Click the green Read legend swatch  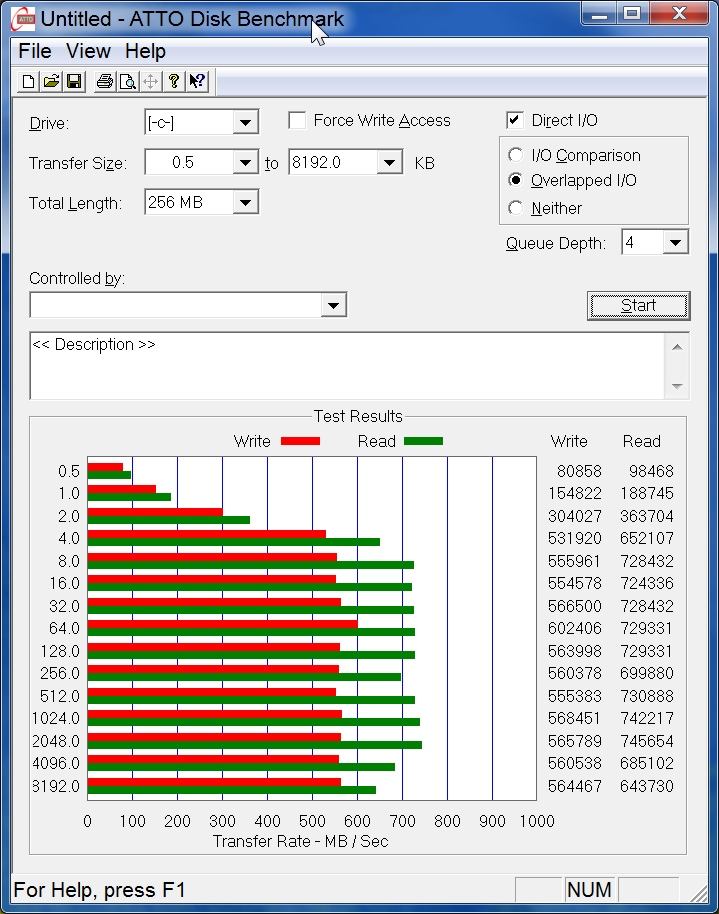pyautogui.click(x=423, y=441)
